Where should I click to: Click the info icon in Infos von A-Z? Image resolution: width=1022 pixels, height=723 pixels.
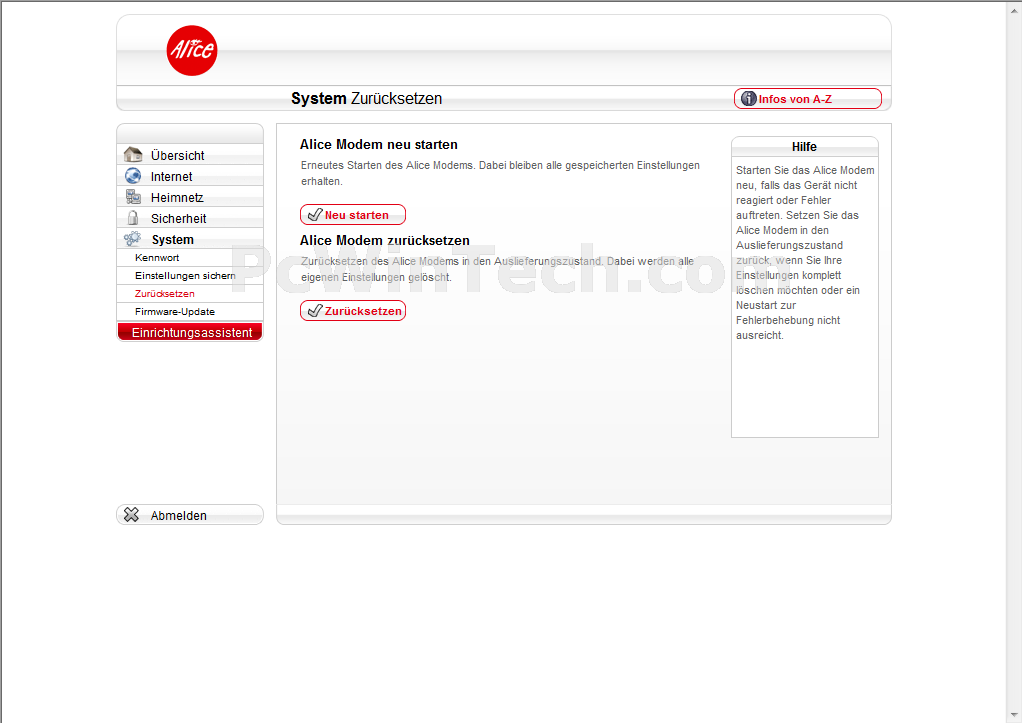click(748, 98)
